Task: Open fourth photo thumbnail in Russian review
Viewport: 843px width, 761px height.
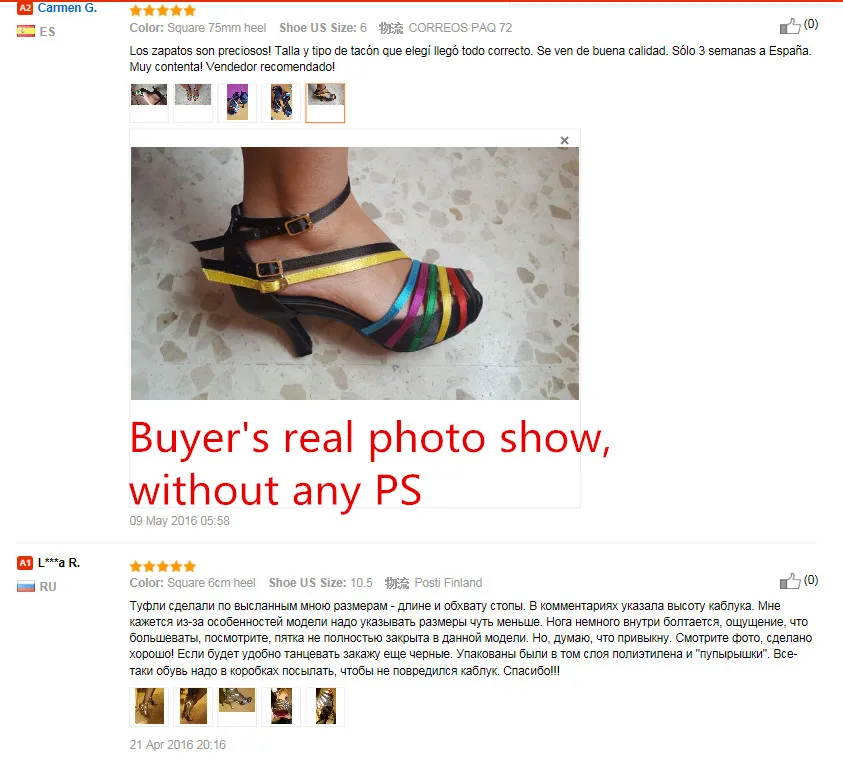Action: click(x=281, y=707)
